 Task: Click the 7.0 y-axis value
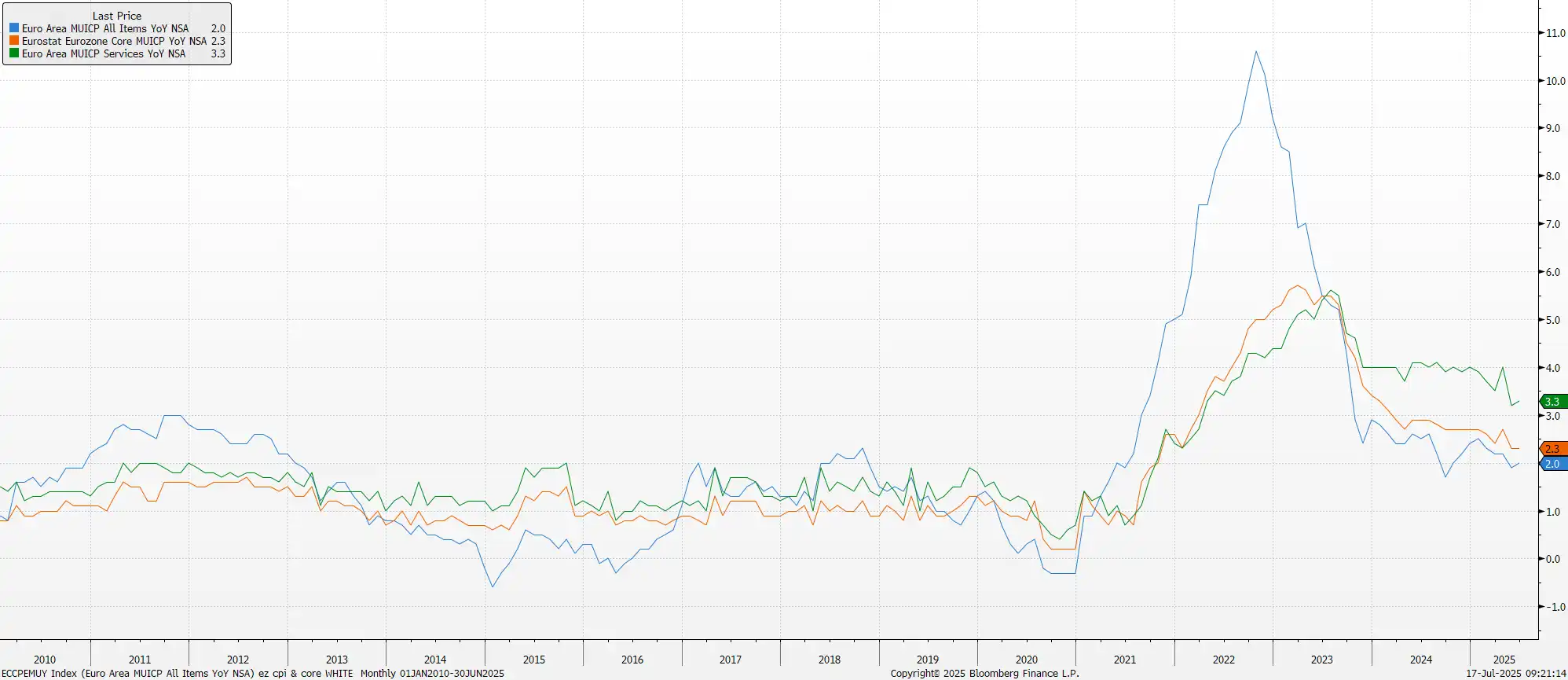click(x=1553, y=224)
